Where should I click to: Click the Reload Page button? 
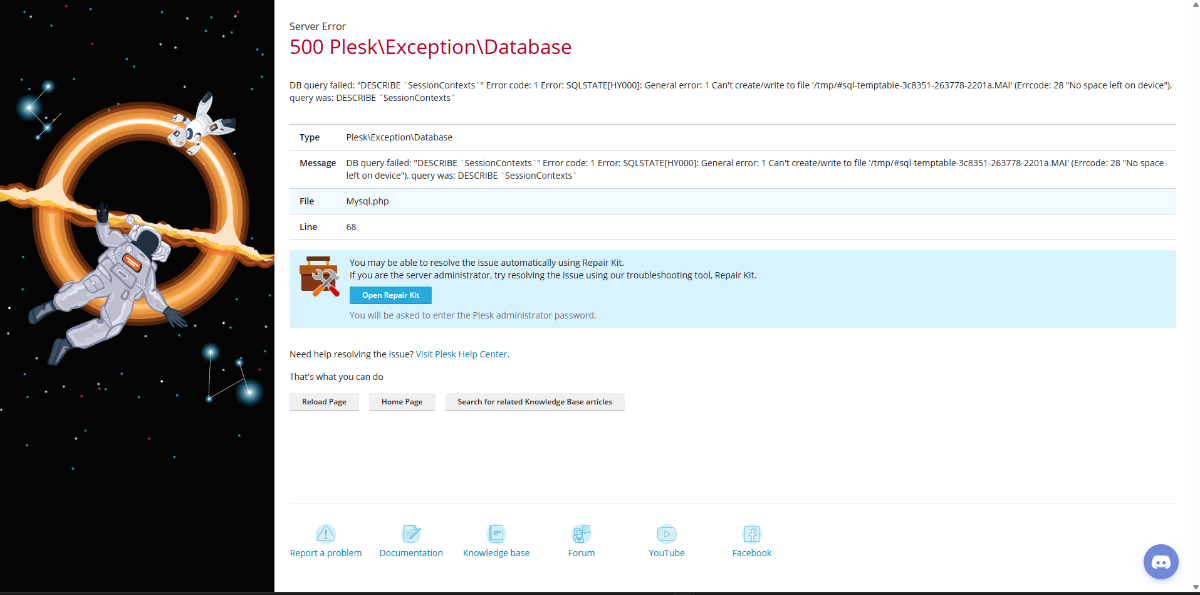[x=324, y=402]
